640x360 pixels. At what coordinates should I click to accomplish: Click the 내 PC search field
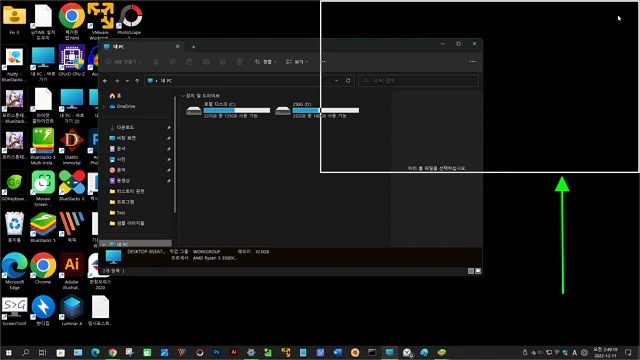[418, 81]
